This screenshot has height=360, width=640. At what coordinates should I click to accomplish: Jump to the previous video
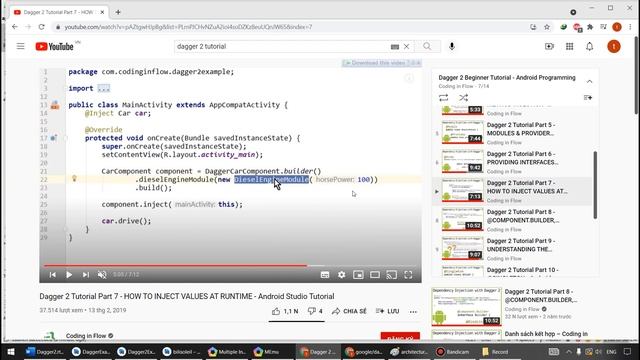click(53, 275)
